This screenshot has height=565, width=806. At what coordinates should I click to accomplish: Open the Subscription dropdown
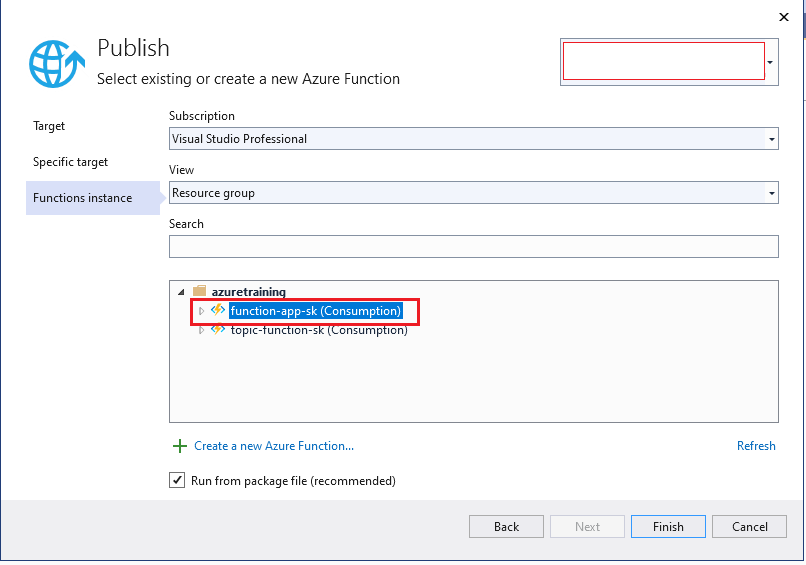[771, 139]
